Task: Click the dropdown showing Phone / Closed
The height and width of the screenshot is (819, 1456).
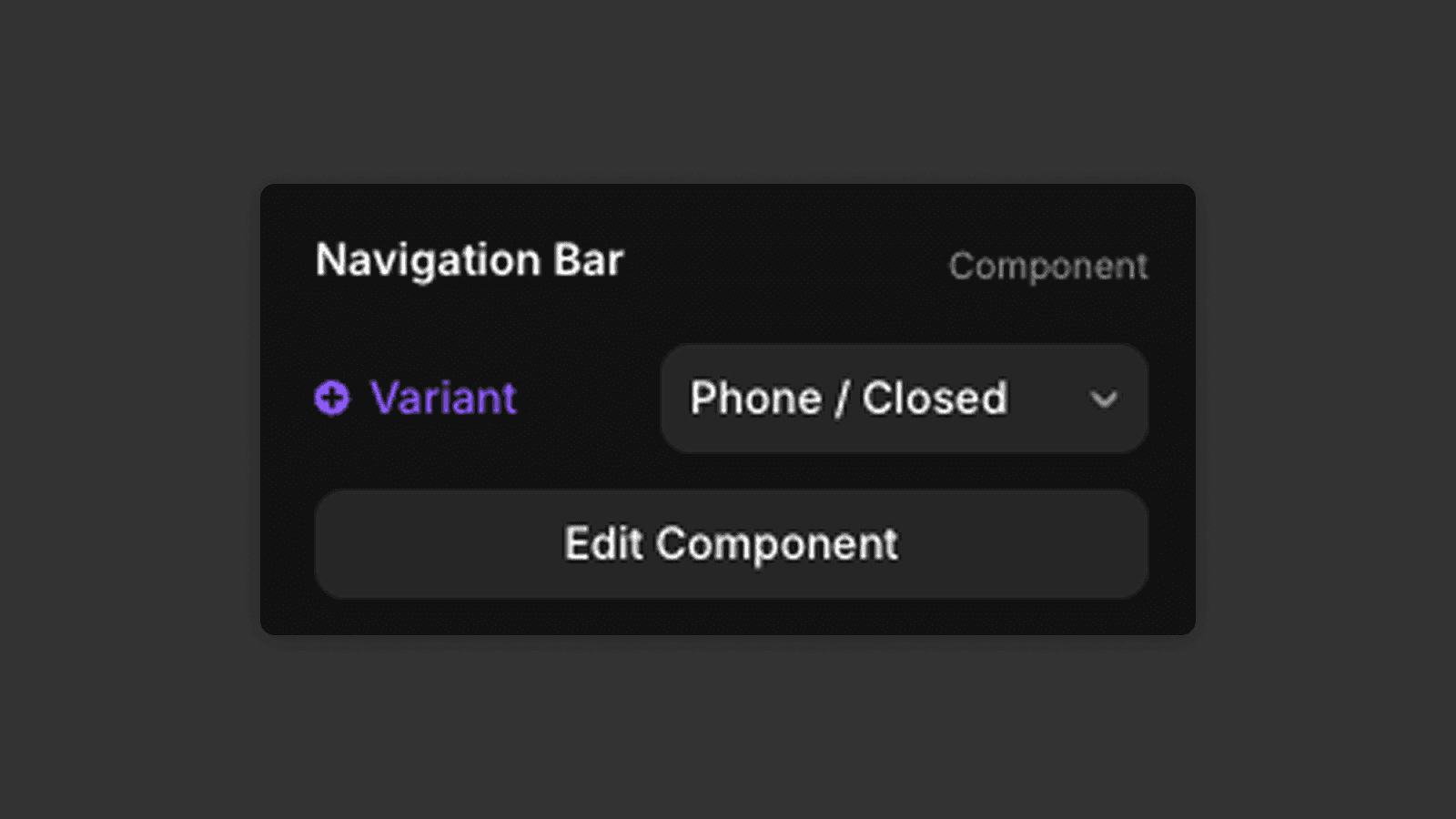Action: coord(903,399)
